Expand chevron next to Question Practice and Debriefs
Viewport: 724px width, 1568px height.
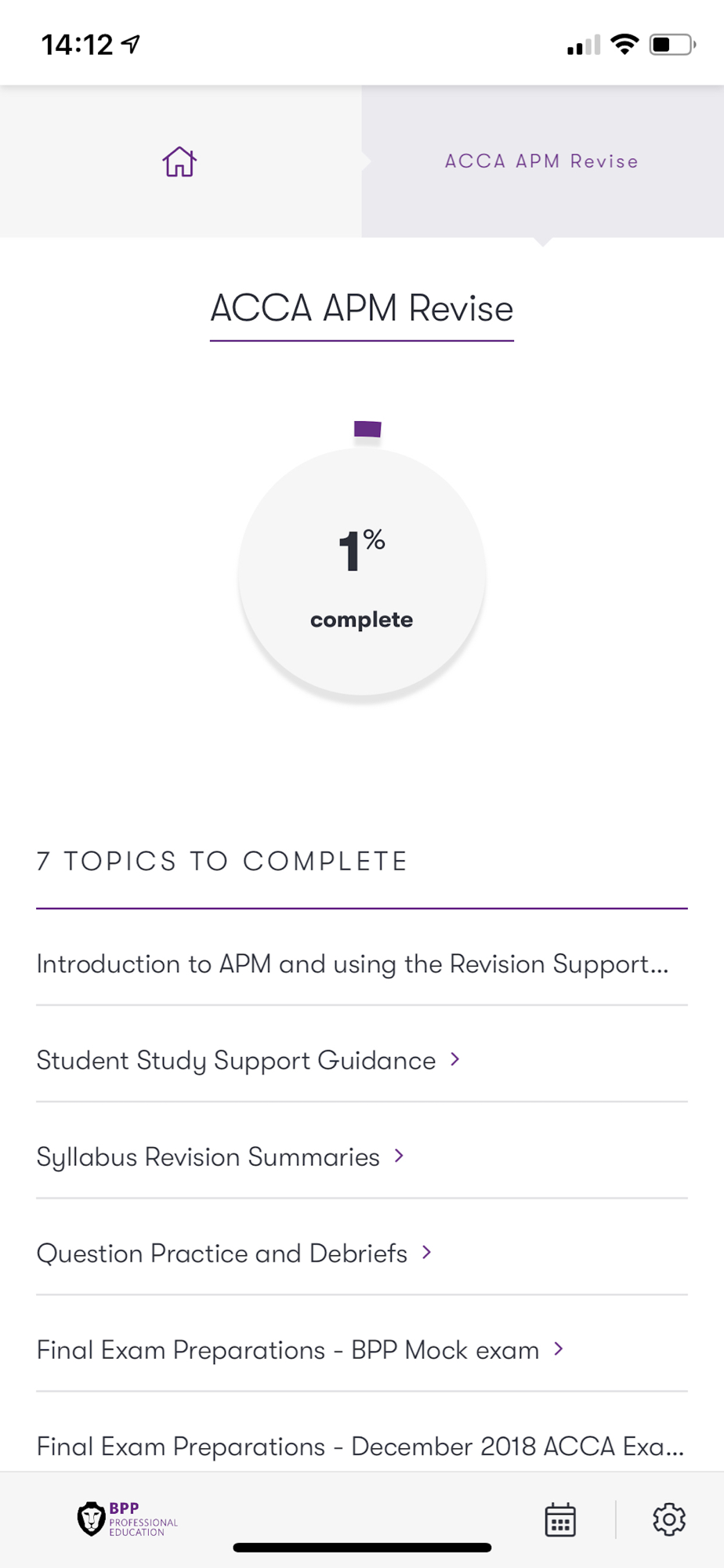click(427, 1252)
